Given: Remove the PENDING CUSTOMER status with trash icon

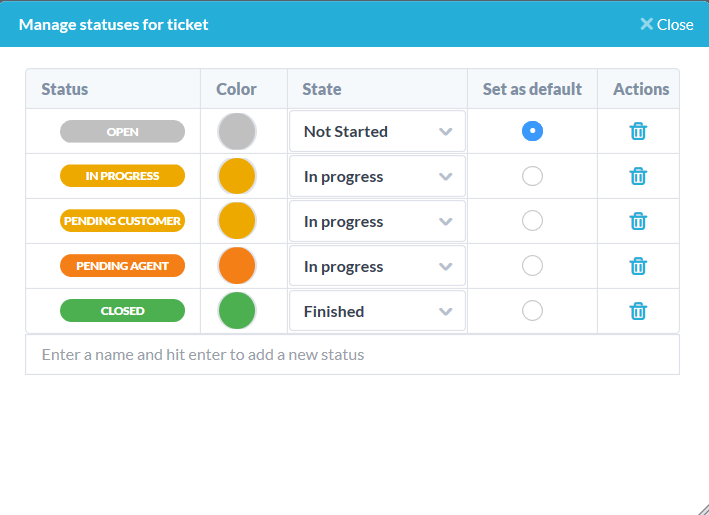Looking at the screenshot, I should (x=638, y=221).
